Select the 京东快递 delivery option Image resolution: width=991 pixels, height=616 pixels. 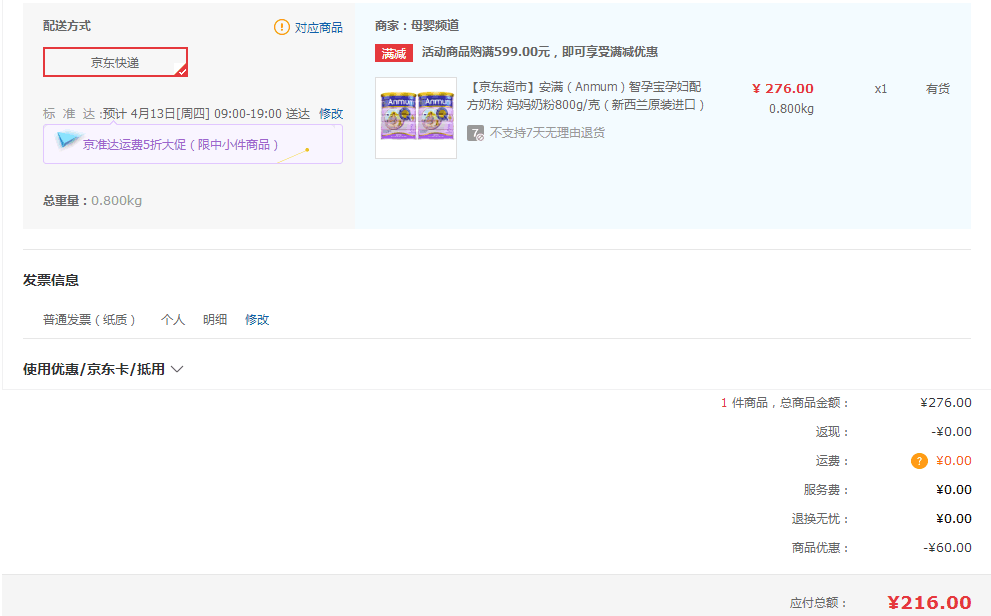click(115, 62)
